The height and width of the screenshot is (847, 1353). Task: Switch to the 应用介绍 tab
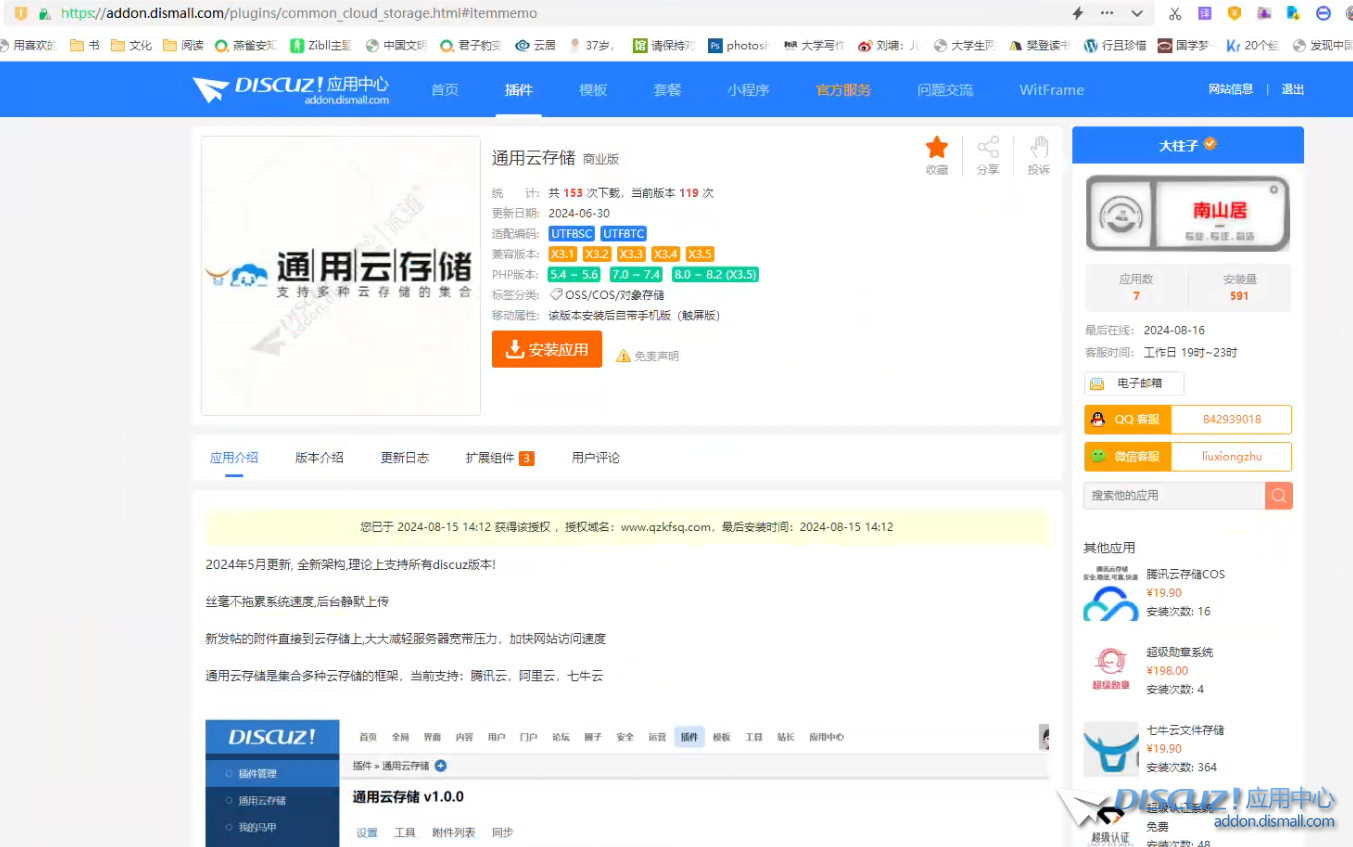(x=234, y=458)
